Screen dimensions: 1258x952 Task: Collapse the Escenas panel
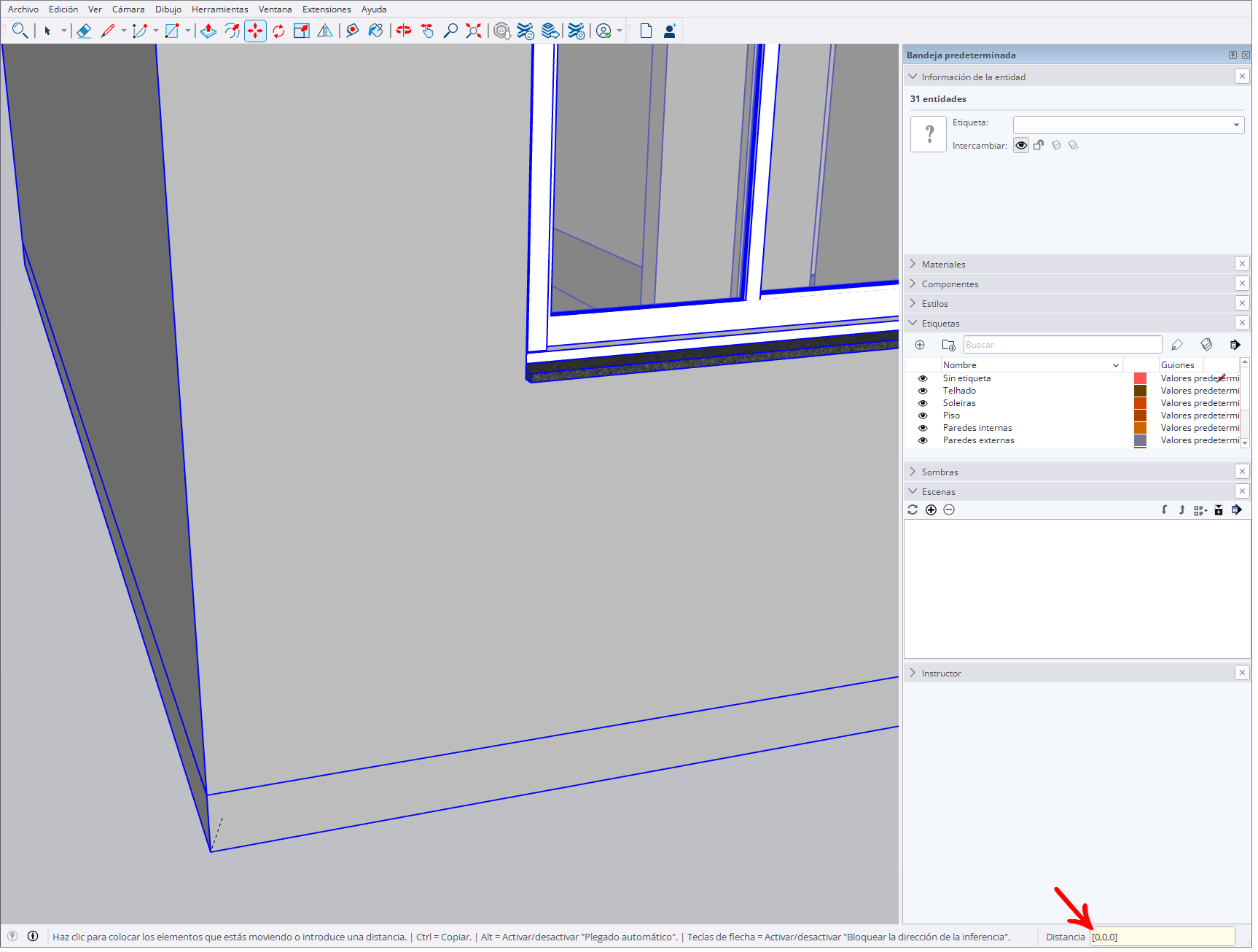pos(913,491)
